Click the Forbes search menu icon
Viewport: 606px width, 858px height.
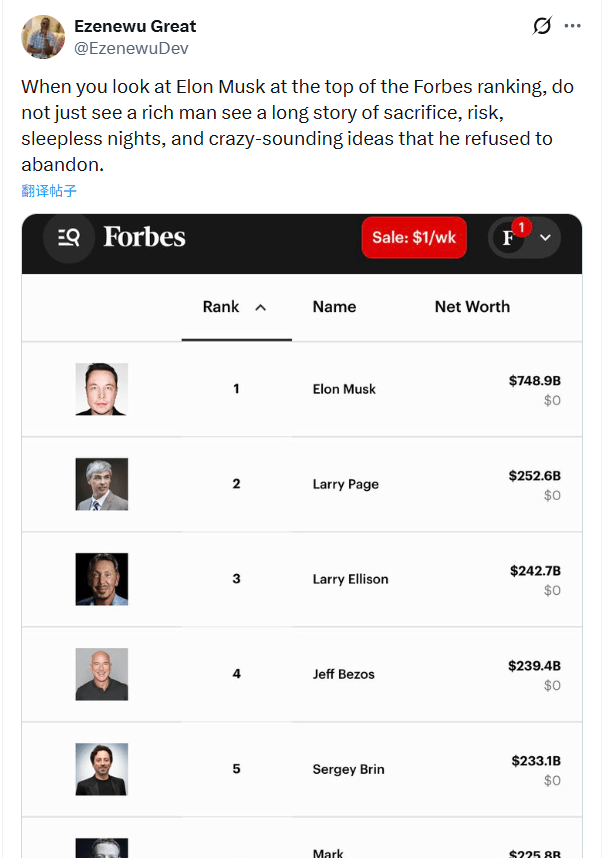(69, 237)
